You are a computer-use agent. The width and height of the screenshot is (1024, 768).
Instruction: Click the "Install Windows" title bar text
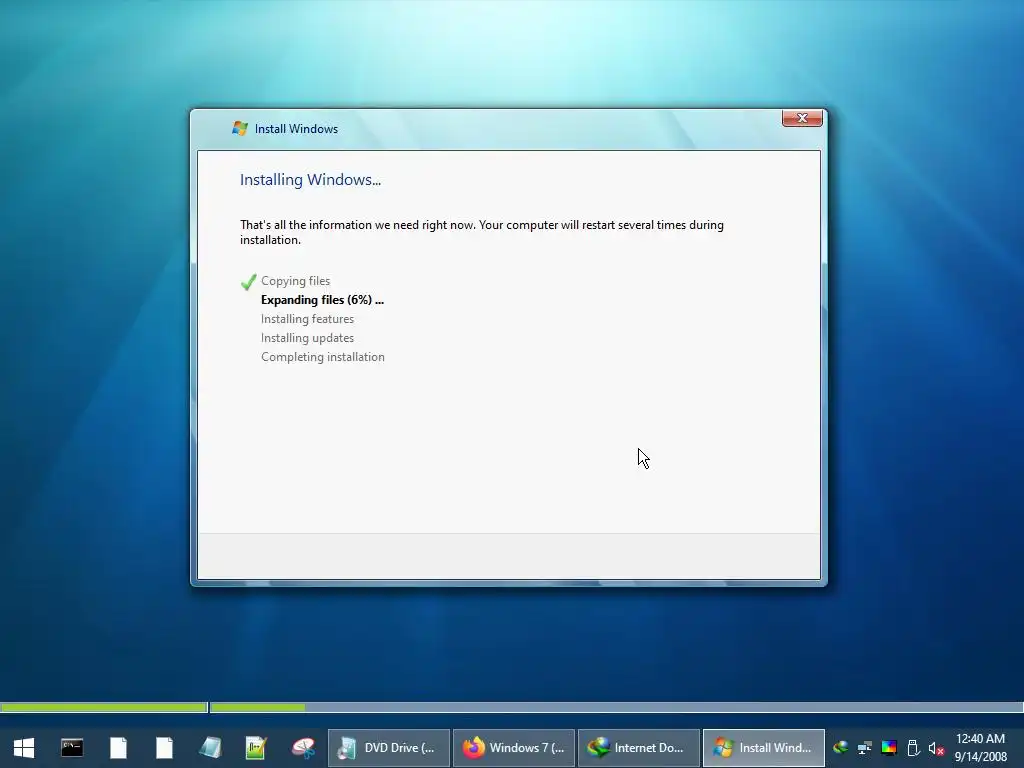click(x=296, y=129)
